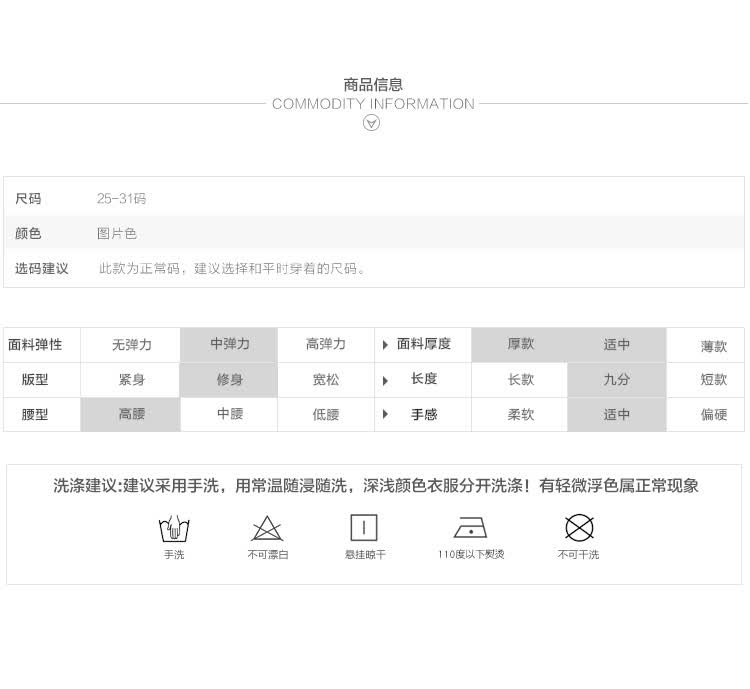Click the circled down chevron under Commodity Information
750x689 pixels.
371,123
